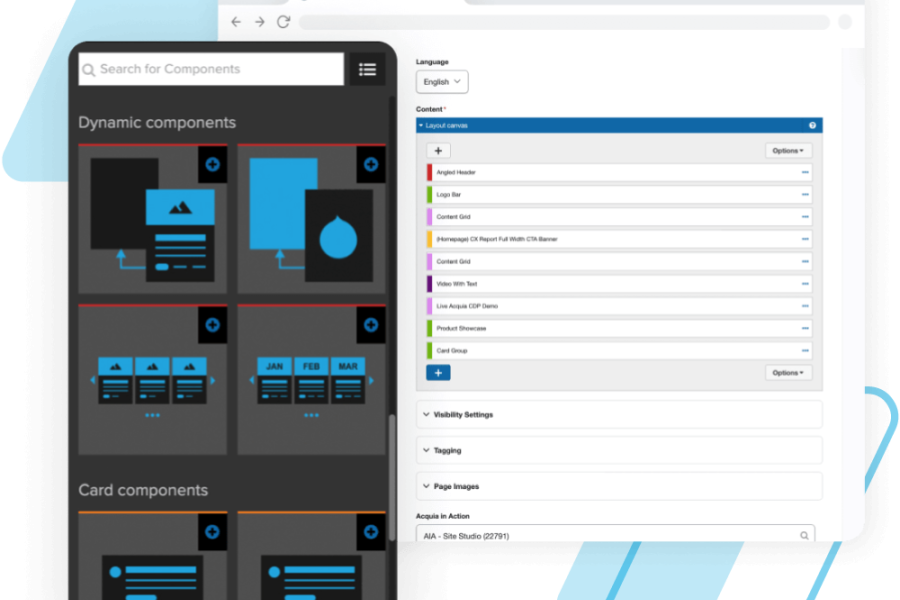This screenshot has height=600, width=900.
Task: Open the bottom Options menu
Action: (788, 373)
